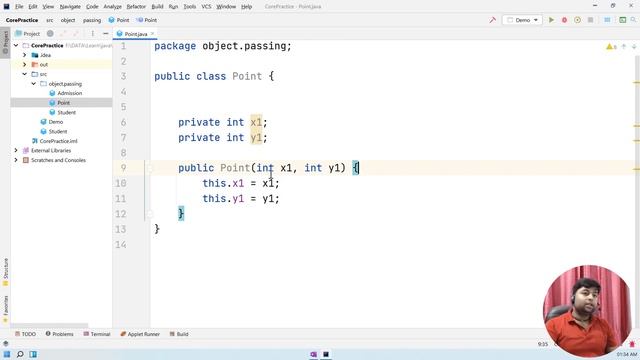Expand Scratches and Consoles node
This screenshot has width=640, height=360.
(x=16, y=160)
